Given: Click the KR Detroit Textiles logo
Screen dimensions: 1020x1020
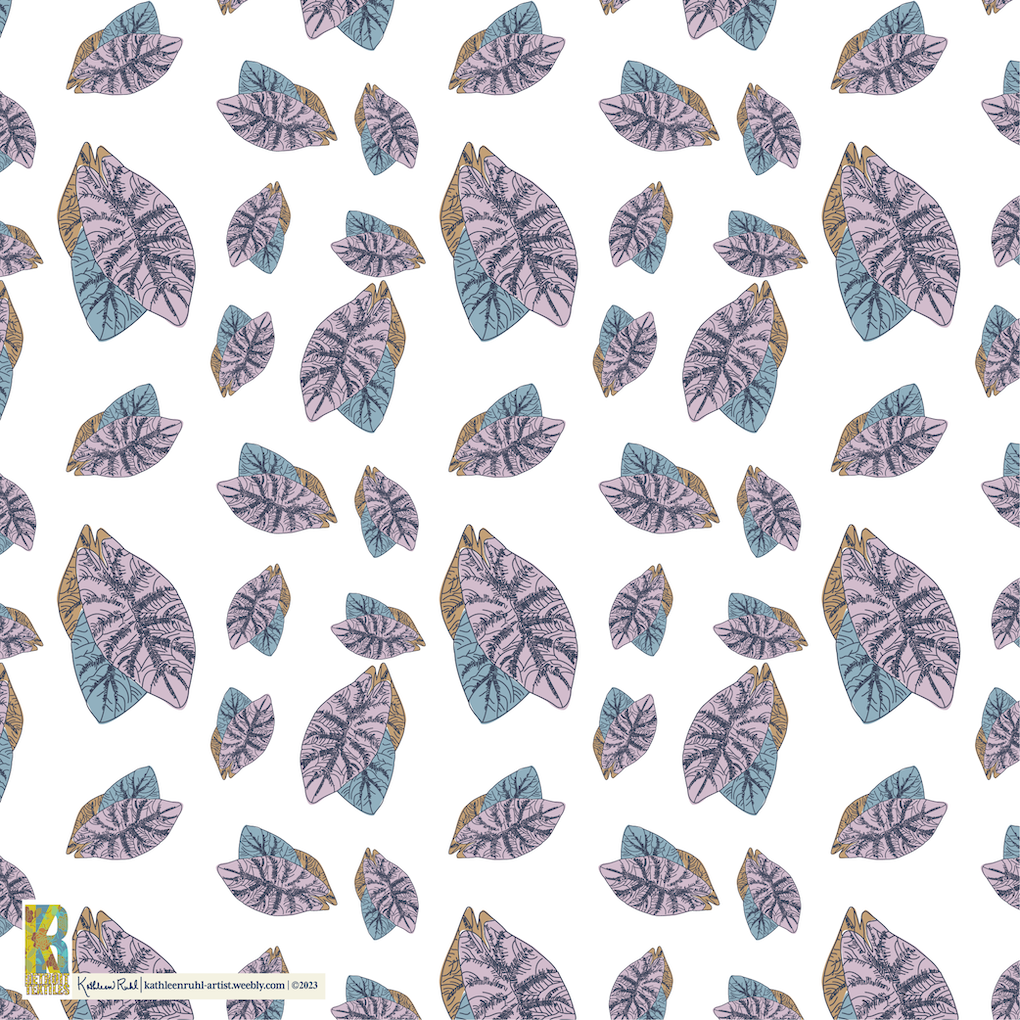Looking at the screenshot, I should click(x=47, y=949).
